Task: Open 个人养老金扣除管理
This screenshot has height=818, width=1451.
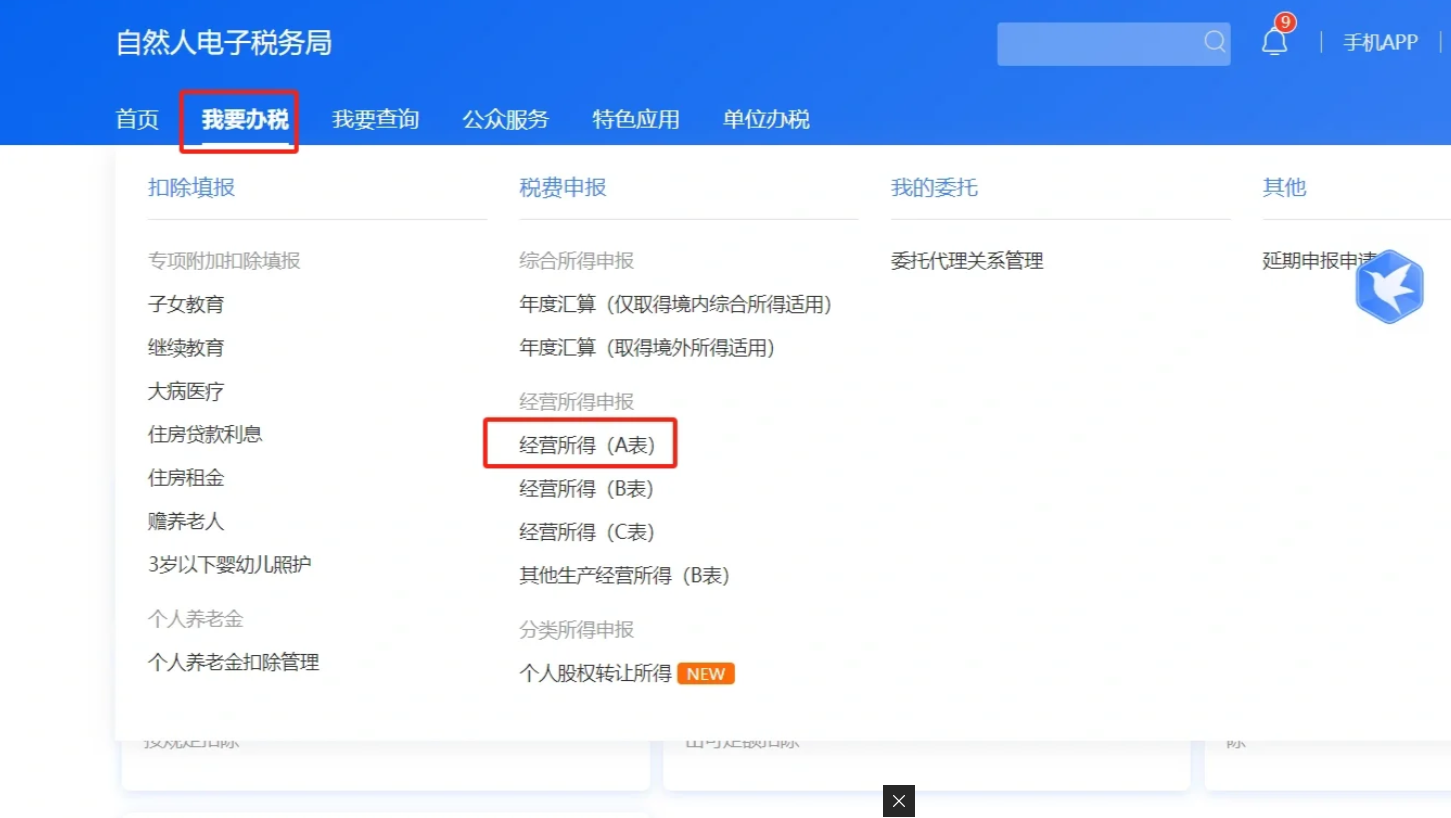Action: point(232,662)
